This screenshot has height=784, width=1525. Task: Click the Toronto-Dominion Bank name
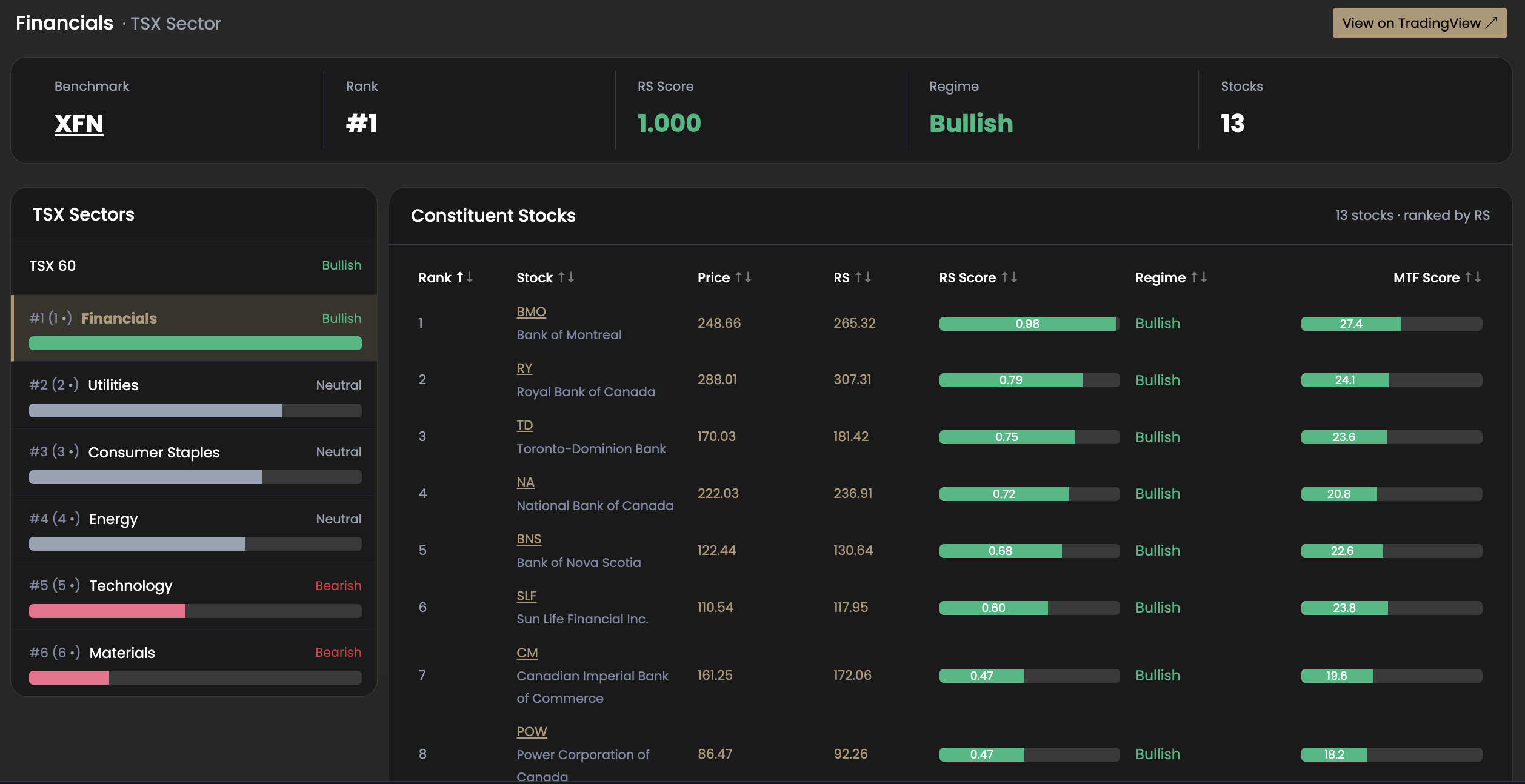591,449
